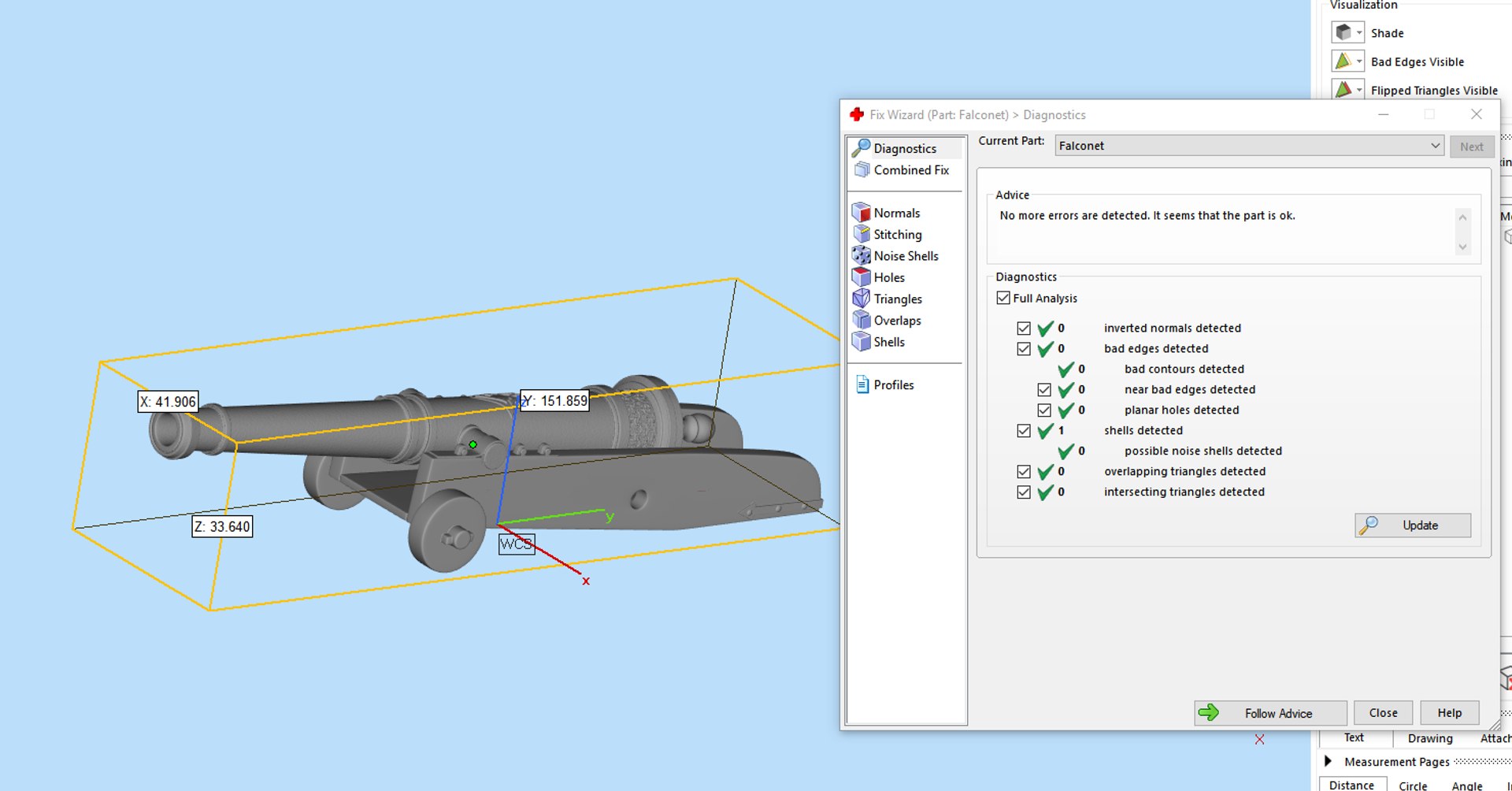Click the WCS origin label in viewport
The height and width of the screenshot is (791, 1512).
pos(517,544)
